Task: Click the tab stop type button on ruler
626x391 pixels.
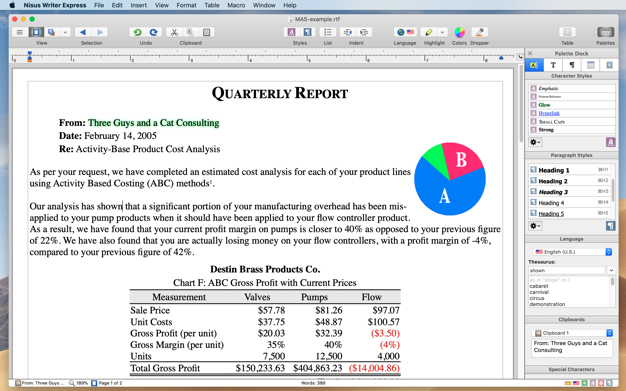Action: [x=520, y=57]
